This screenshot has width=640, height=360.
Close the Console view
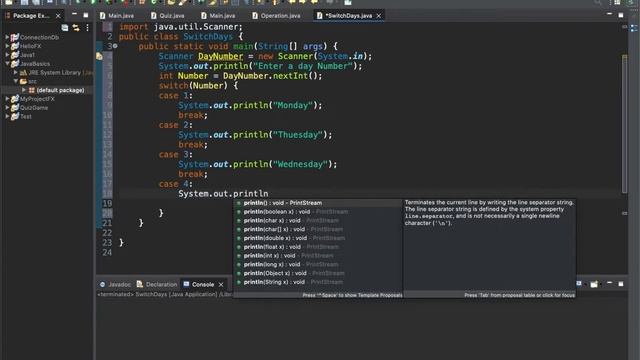(221, 284)
